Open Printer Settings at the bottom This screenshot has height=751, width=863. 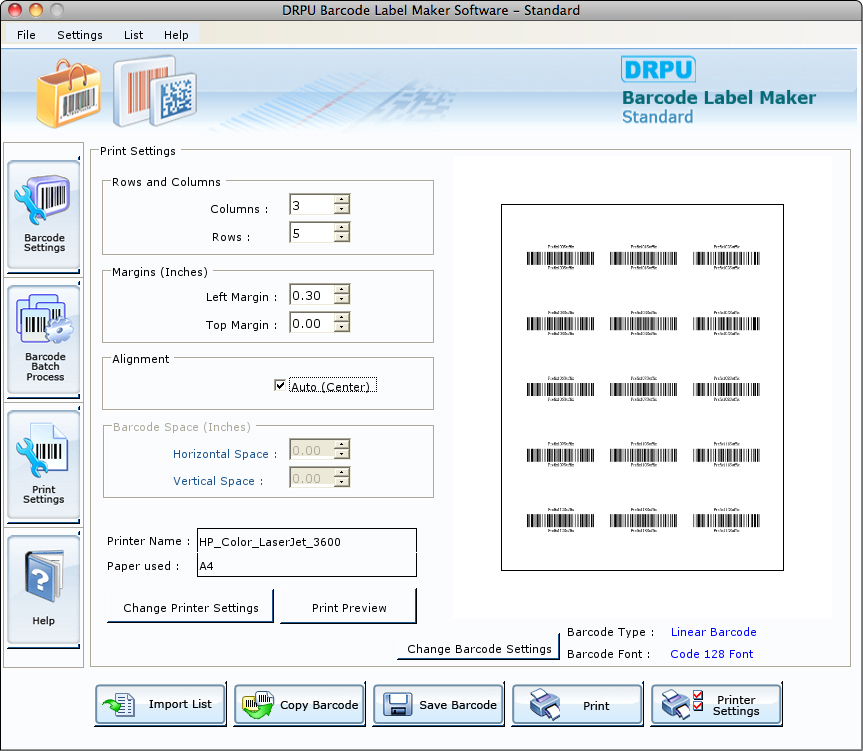[x=716, y=704]
